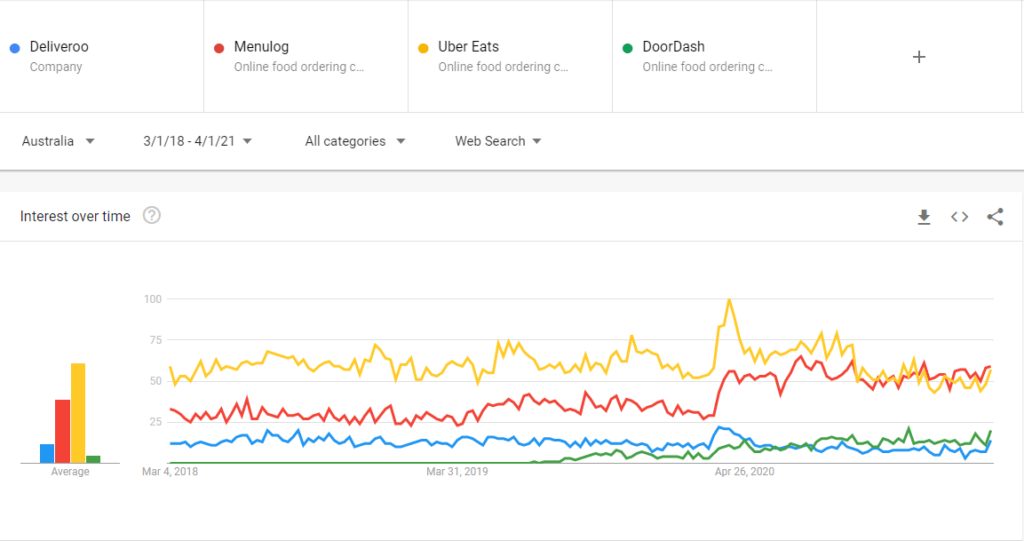Open the embed code icon
The width and height of the screenshot is (1024, 541).
[x=959, y=217]
